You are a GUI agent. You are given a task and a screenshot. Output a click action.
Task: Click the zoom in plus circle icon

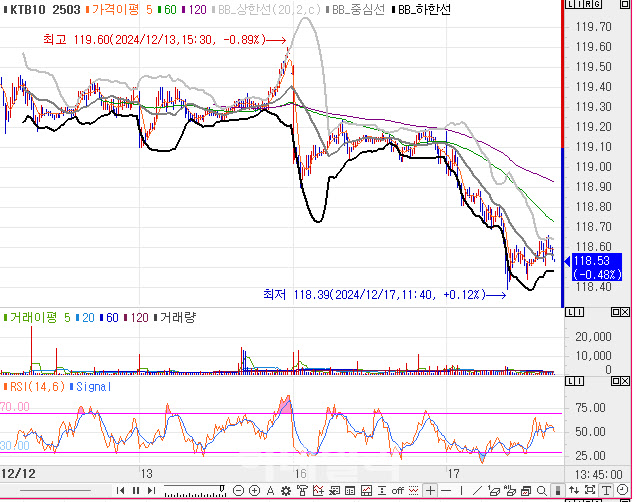point(255,490)
